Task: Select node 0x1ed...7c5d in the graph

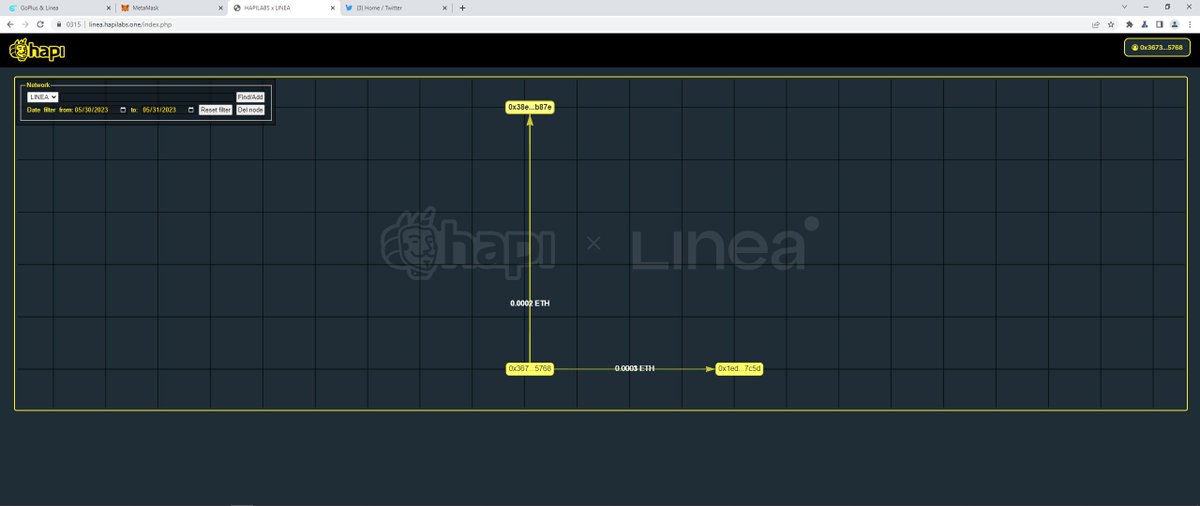Action: coord(740,369)
